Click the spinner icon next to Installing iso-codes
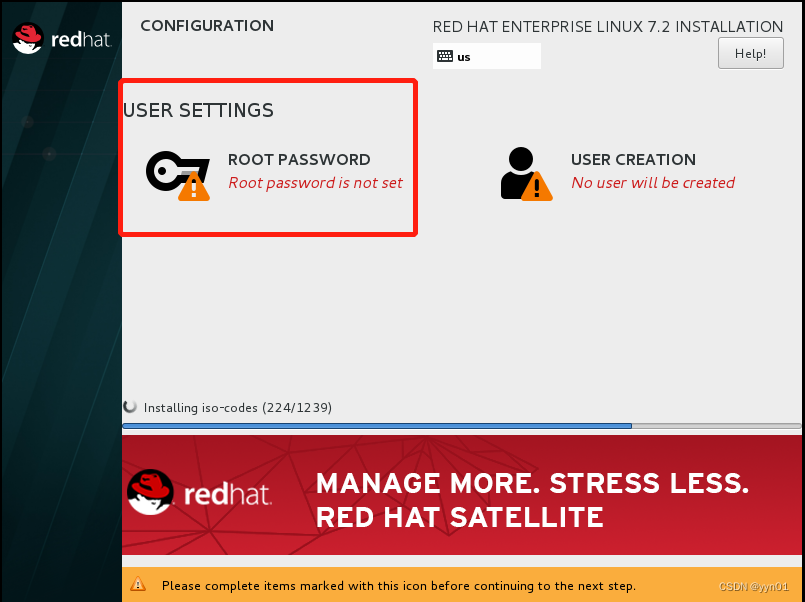 [x=131, y=407]
